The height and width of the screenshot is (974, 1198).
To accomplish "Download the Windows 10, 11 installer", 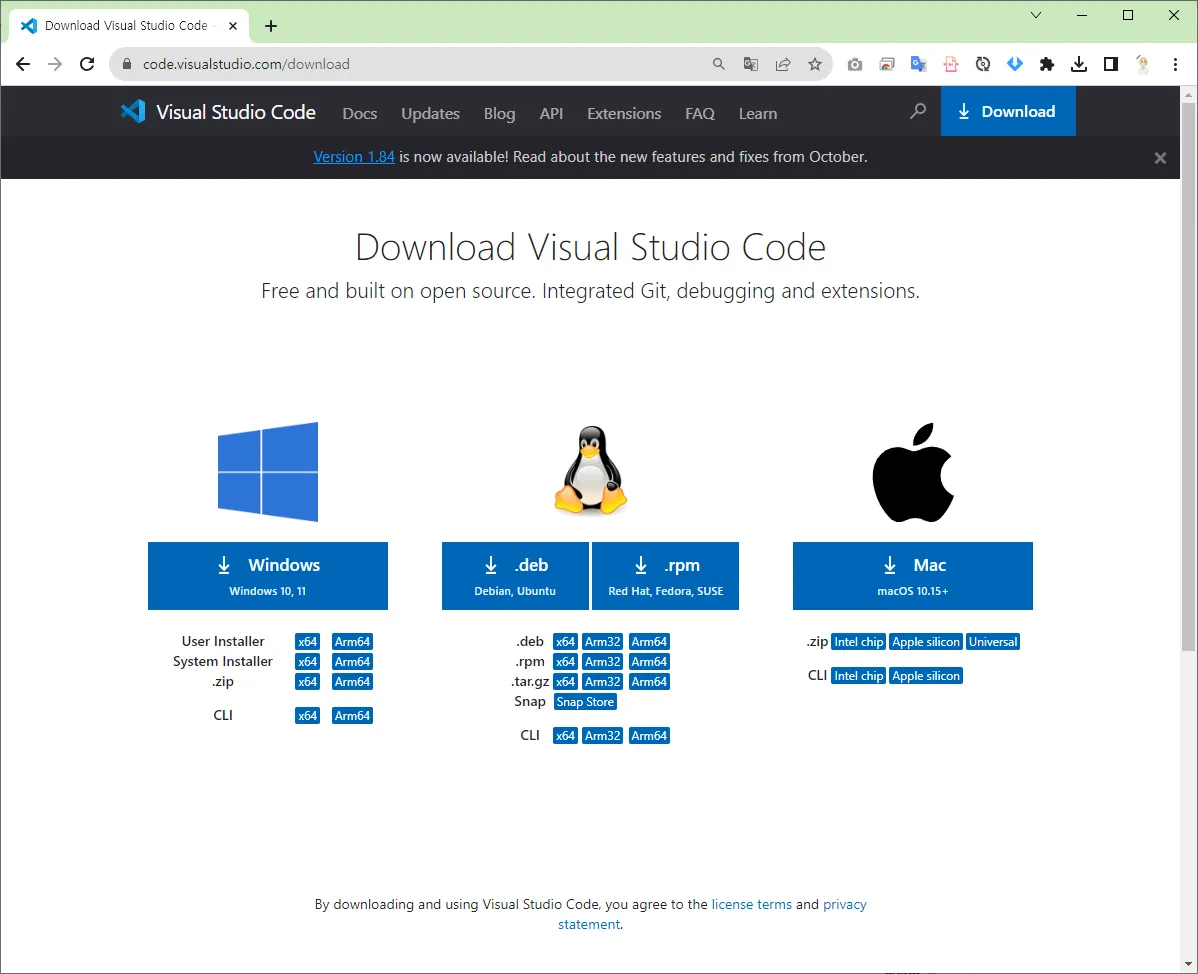I will point(267,575).
